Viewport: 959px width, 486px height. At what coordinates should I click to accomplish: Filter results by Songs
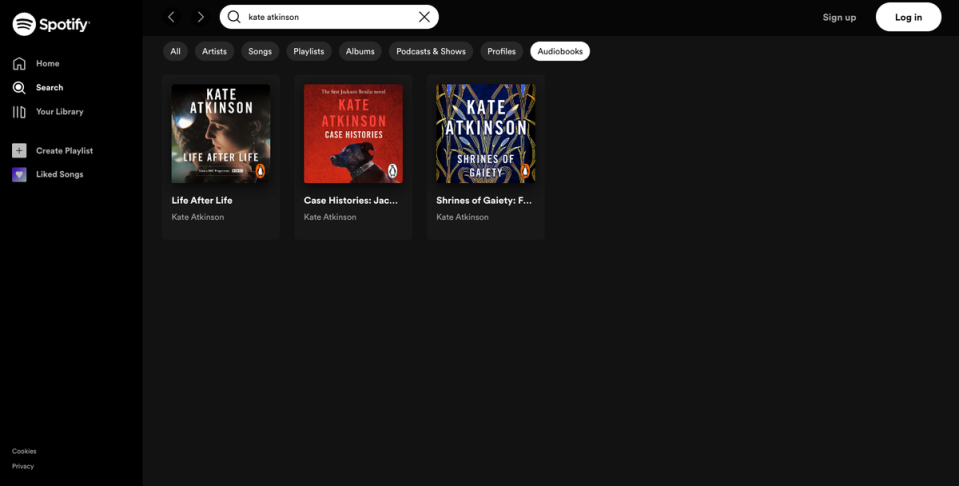pyautogui.click(x=260, y=51)
